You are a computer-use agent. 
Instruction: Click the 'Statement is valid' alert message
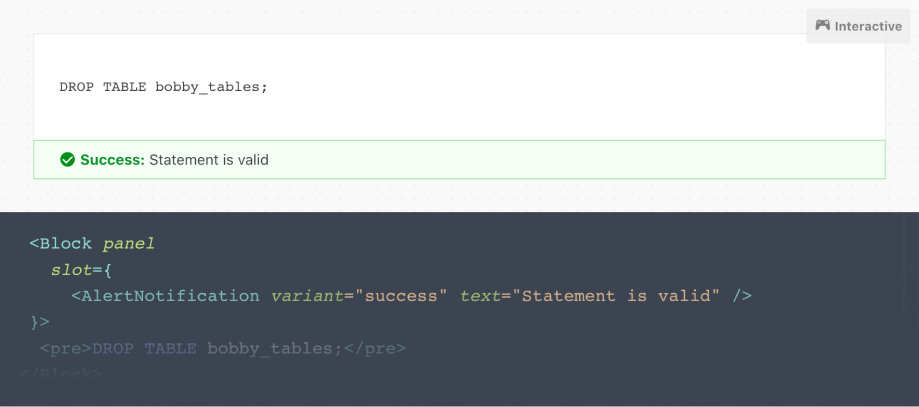pos(209,160)
